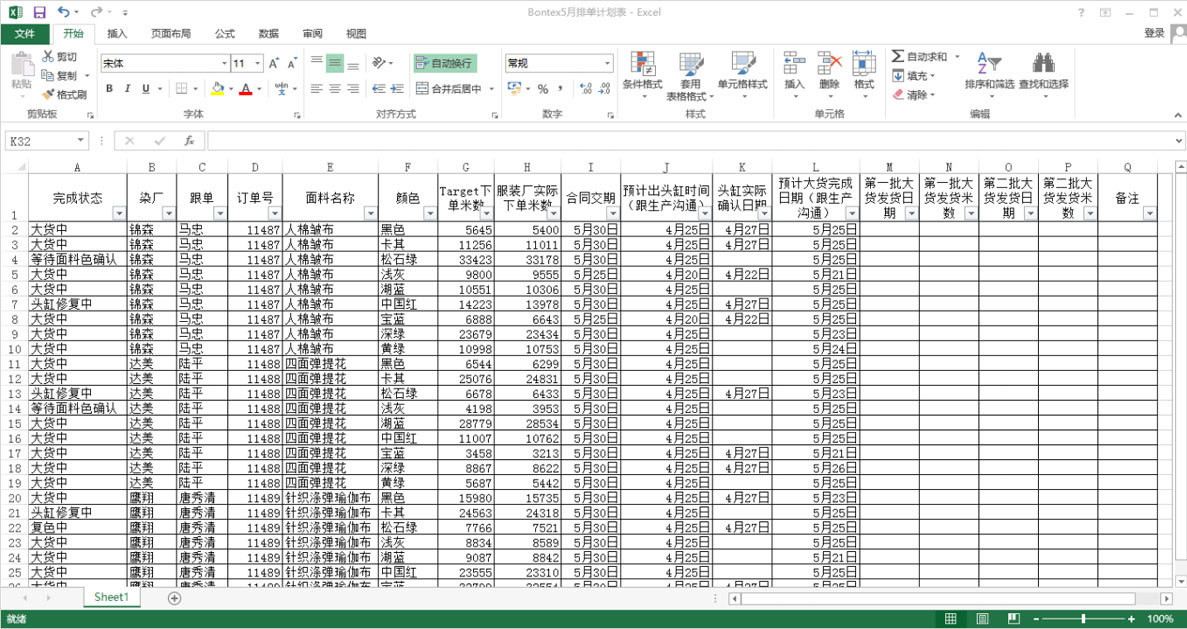1187x629 pixels.
Task: Select the Sheet1 worksheet tab
Action: tap(111, 597)
